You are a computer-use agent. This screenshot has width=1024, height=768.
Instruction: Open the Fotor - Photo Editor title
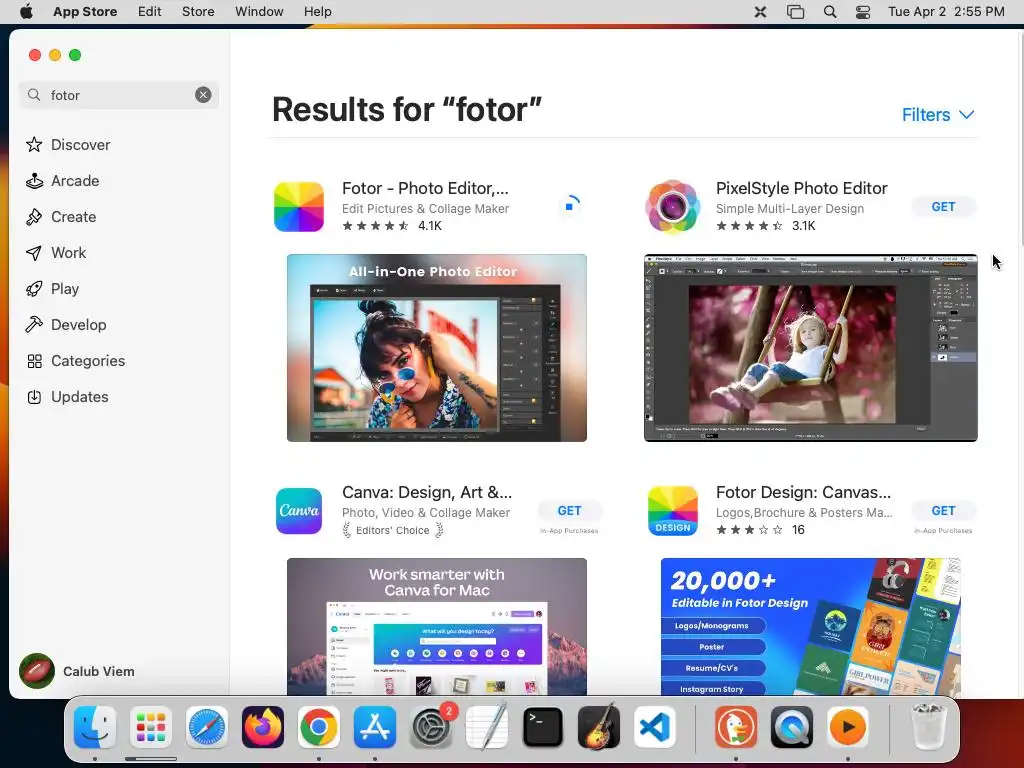pyautogui.click(x=425, y=188)
